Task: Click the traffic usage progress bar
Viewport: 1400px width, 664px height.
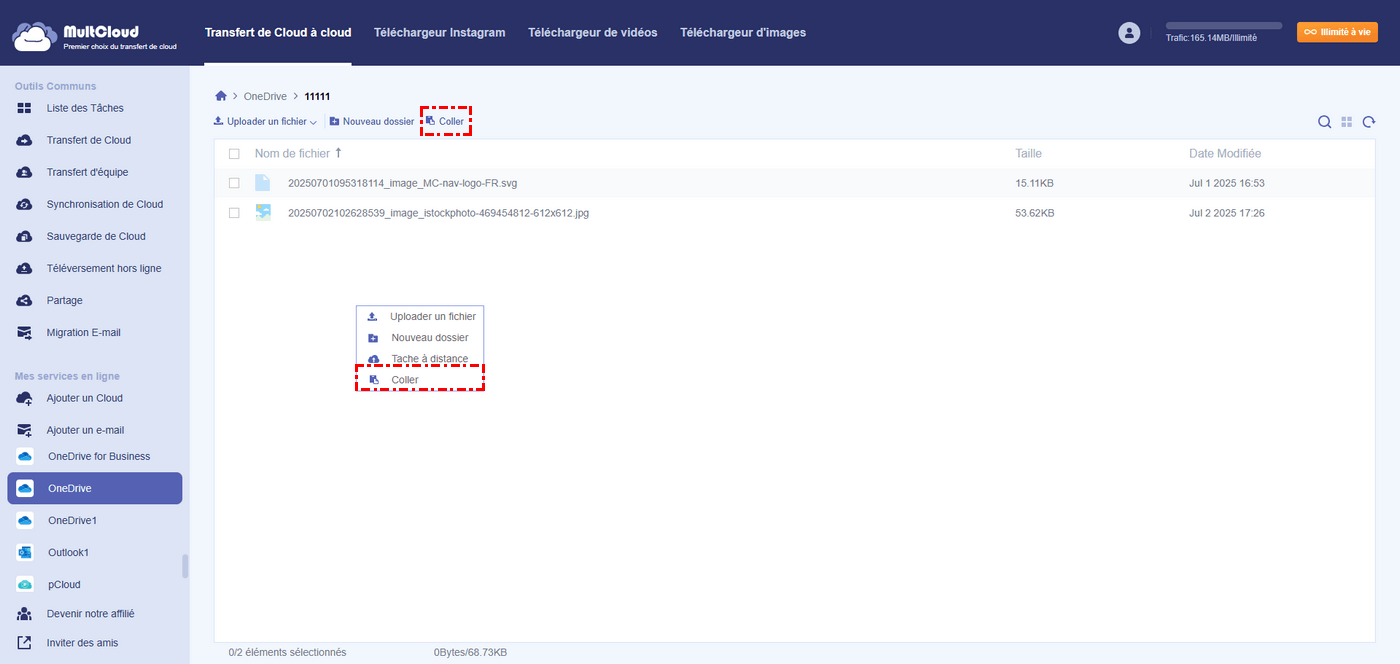Action: pyautogui.click(x=1224, y=25)
